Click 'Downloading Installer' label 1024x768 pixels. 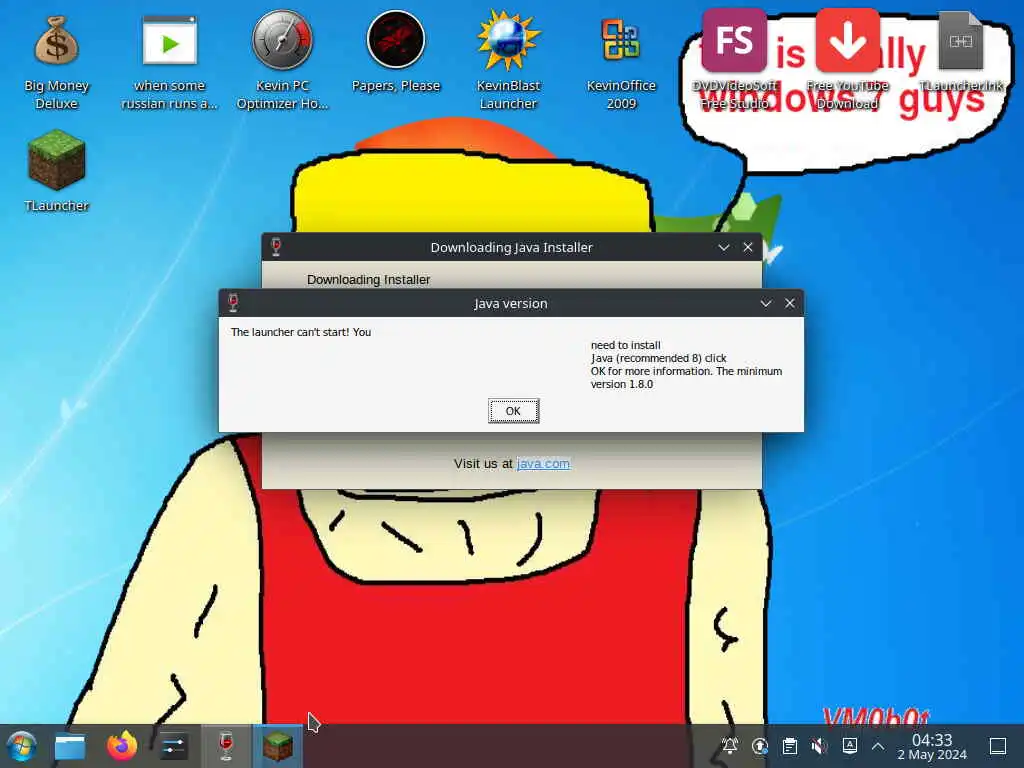coord(368,280)
